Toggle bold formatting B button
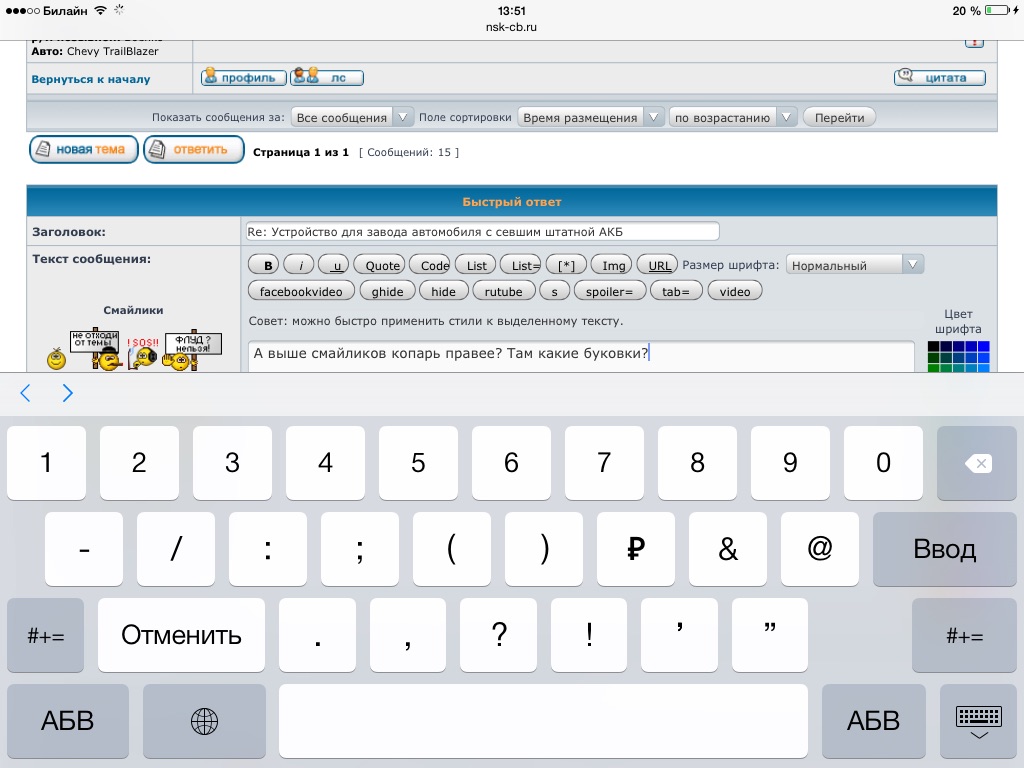Screen dimensions: 1024x768 point(266,265)
